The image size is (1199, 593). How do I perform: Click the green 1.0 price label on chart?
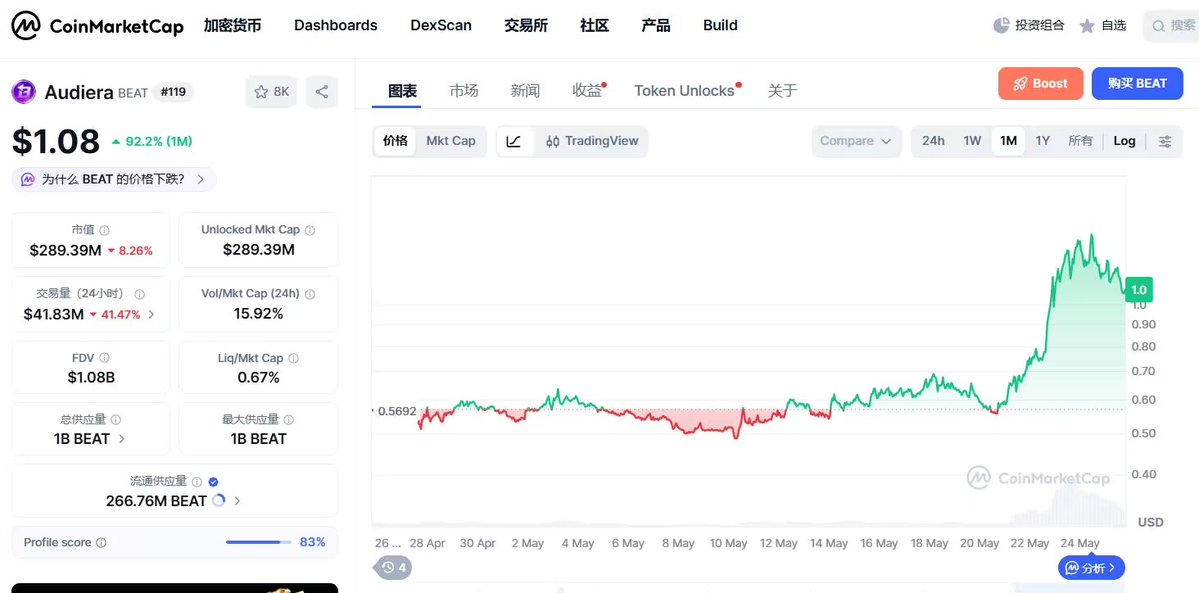[1139, 290]
